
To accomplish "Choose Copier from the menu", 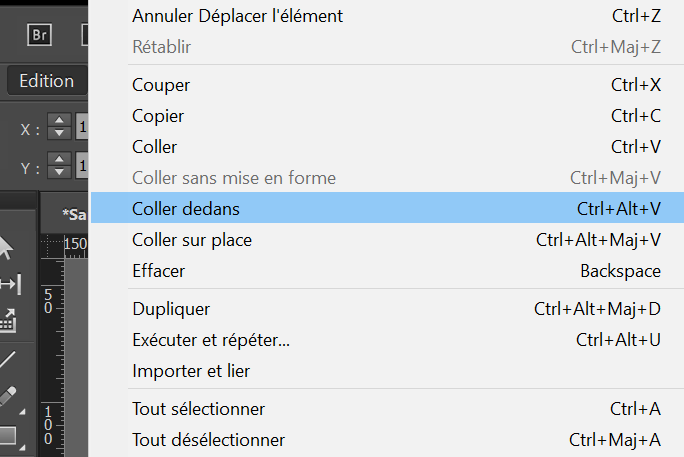I will tap(158, 116).
